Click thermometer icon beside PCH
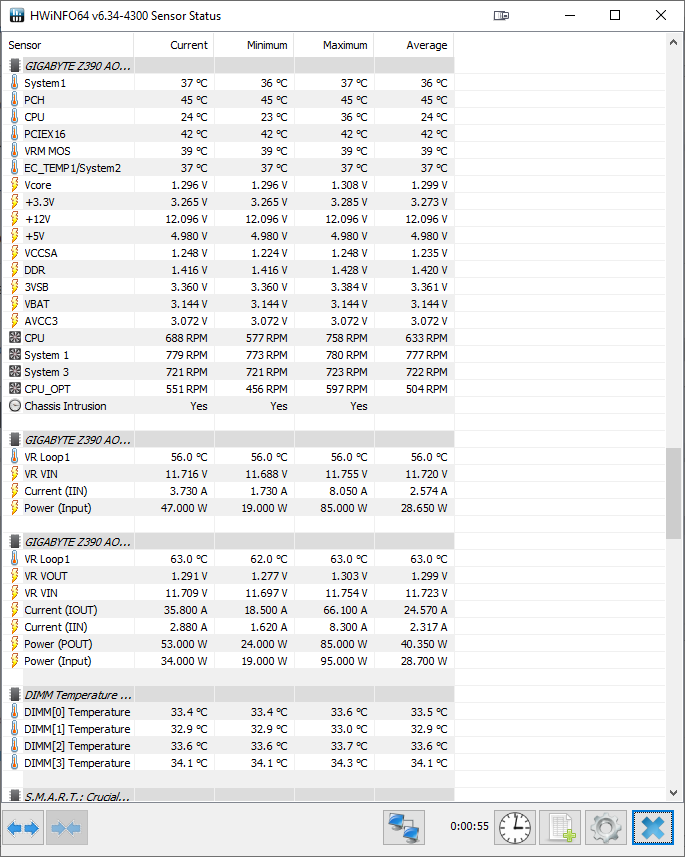Screen dimensions: 685x857 point(15,99)
